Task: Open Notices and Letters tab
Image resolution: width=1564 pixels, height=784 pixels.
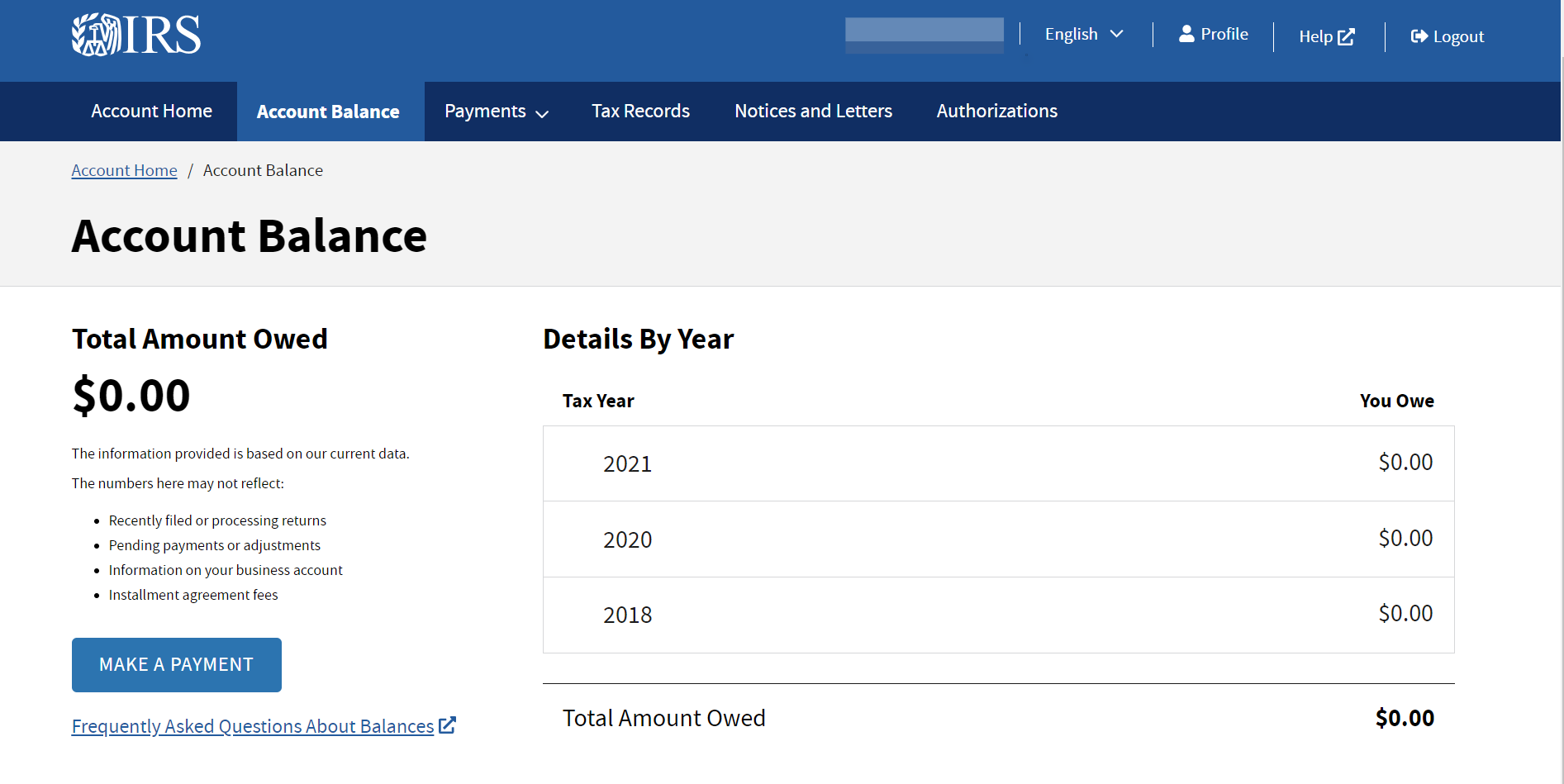Action: tap(814, 112)
